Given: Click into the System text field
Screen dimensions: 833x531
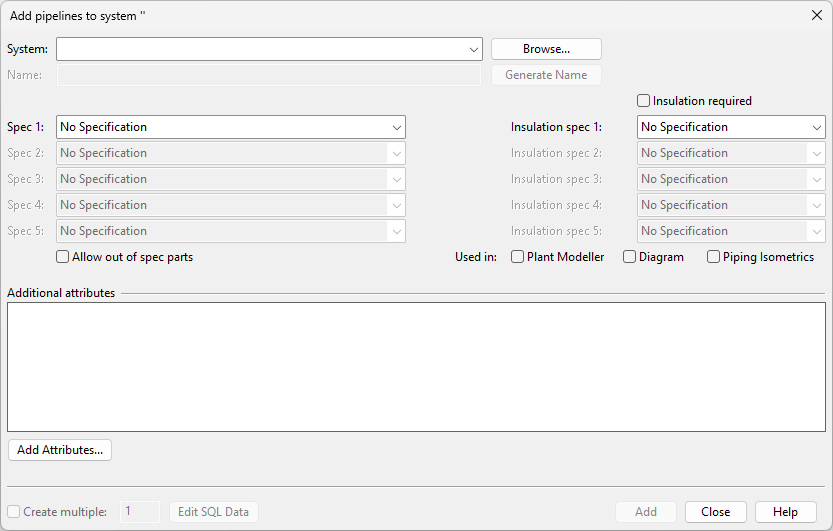Looking at the screenshot, I should point(260,49).
